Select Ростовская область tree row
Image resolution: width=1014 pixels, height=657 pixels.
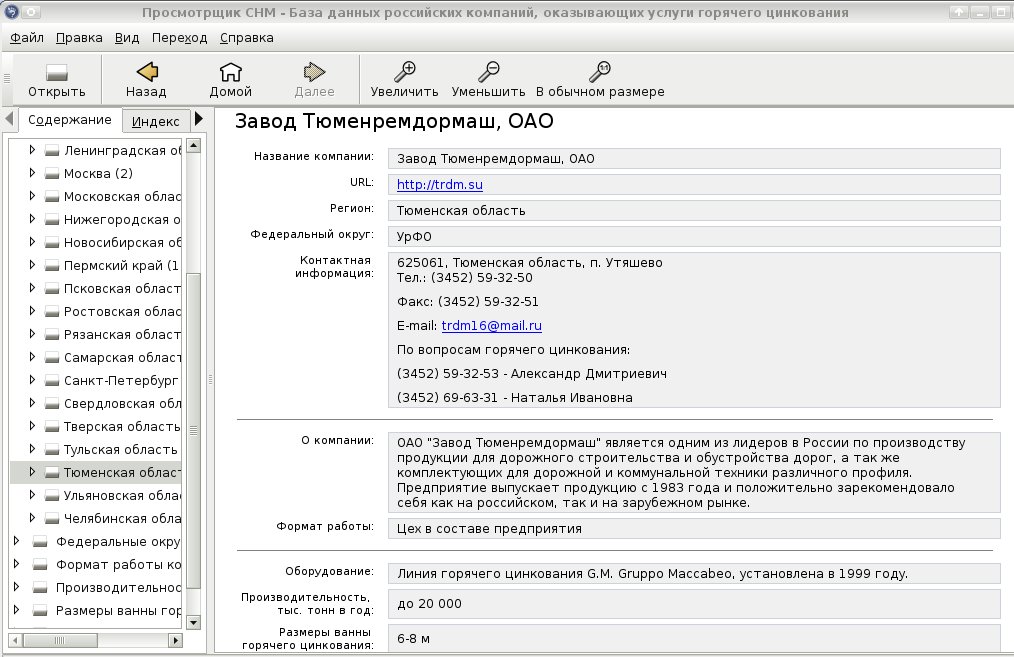96,311
